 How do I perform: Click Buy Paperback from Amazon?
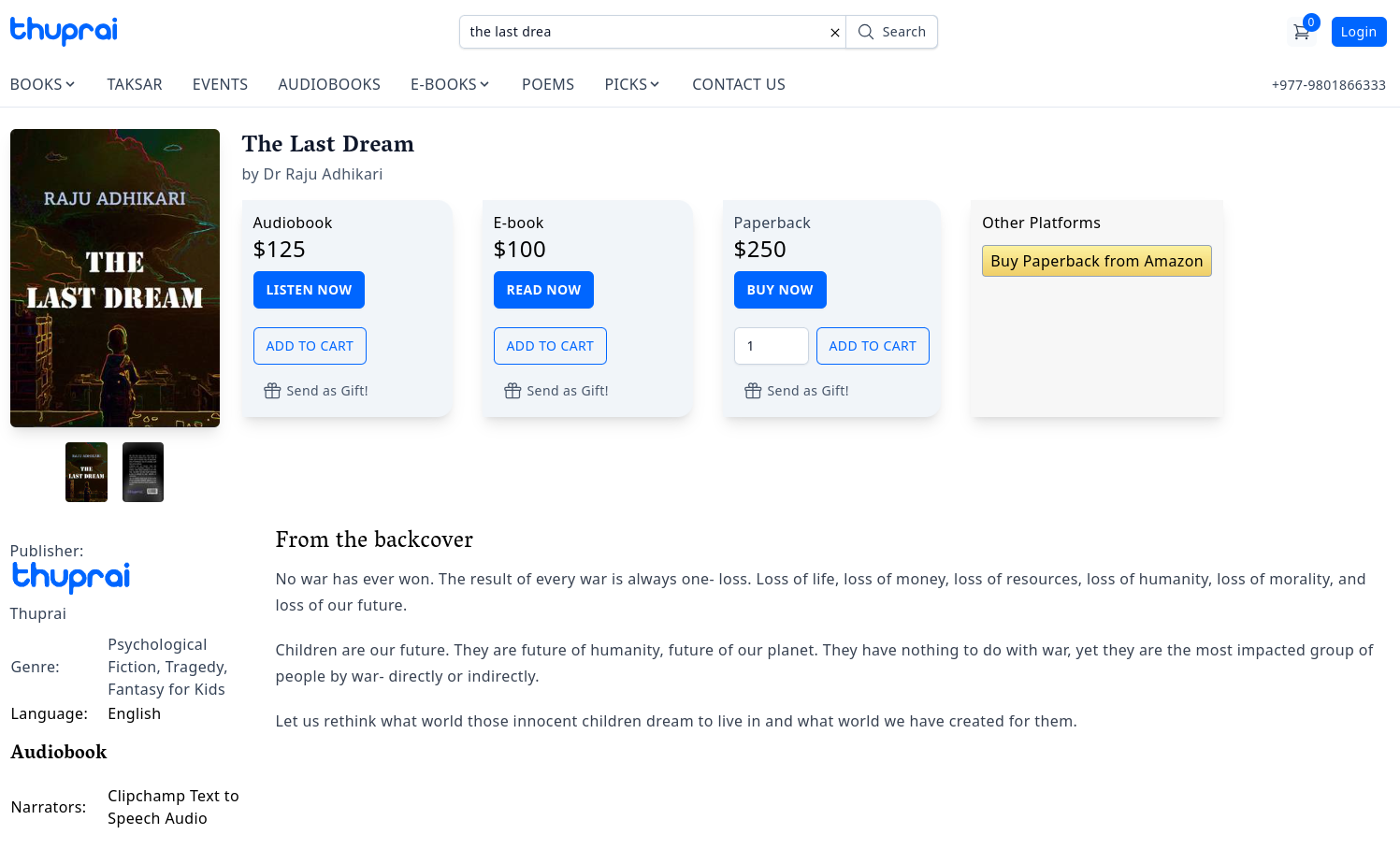tap(1096, 261)
